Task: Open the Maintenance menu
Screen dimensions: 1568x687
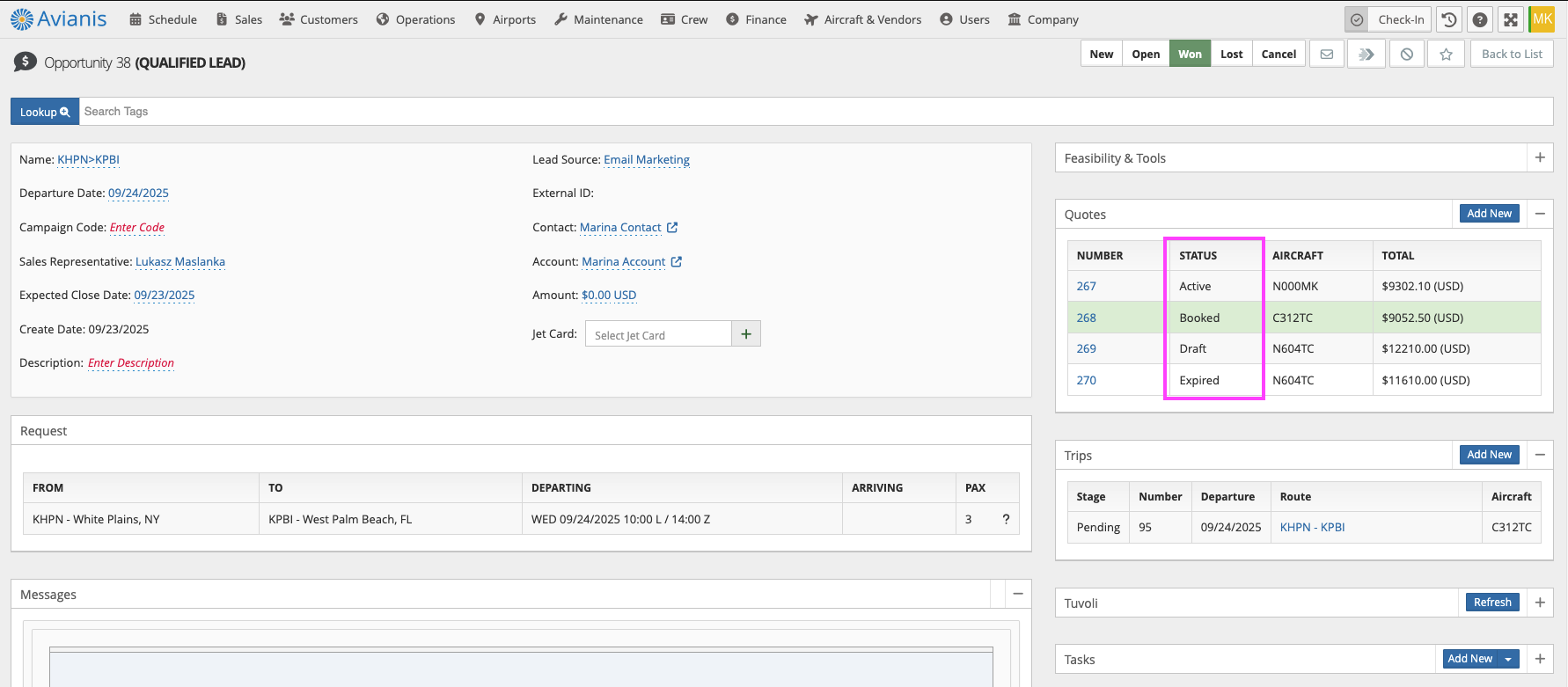Action: click(x=598, y=19)
